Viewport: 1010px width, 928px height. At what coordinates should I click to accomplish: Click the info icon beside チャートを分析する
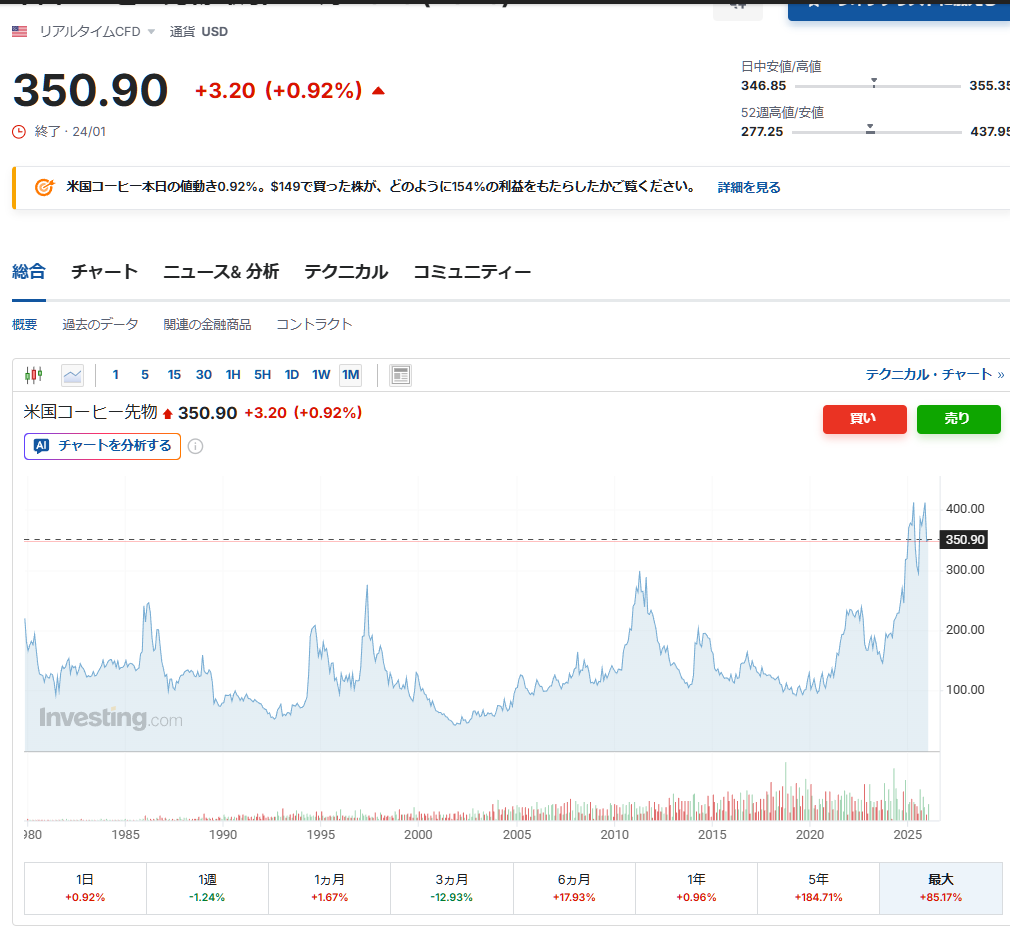coord(196,446)
